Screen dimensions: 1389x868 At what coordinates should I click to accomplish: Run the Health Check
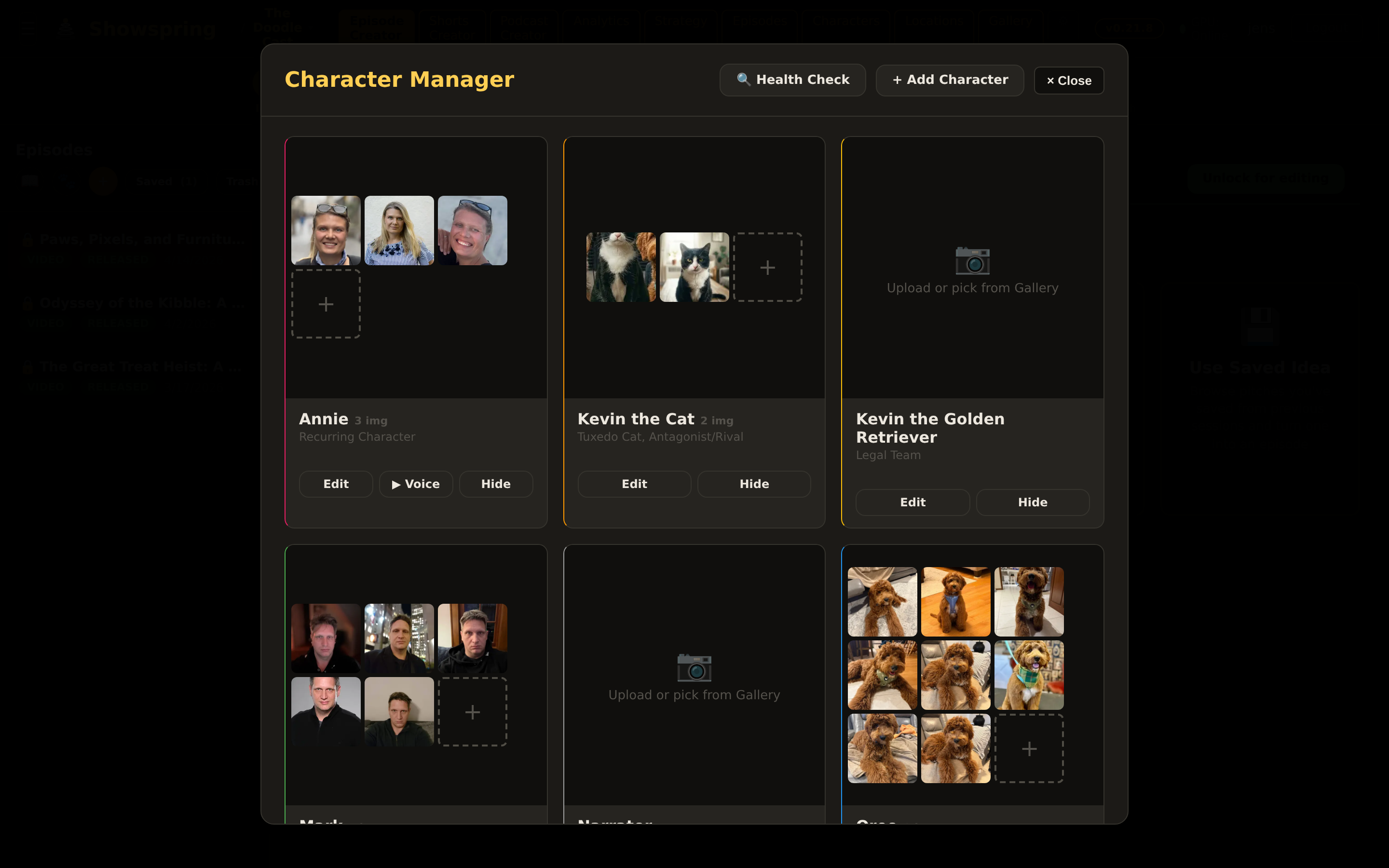[x=792, y=80]
